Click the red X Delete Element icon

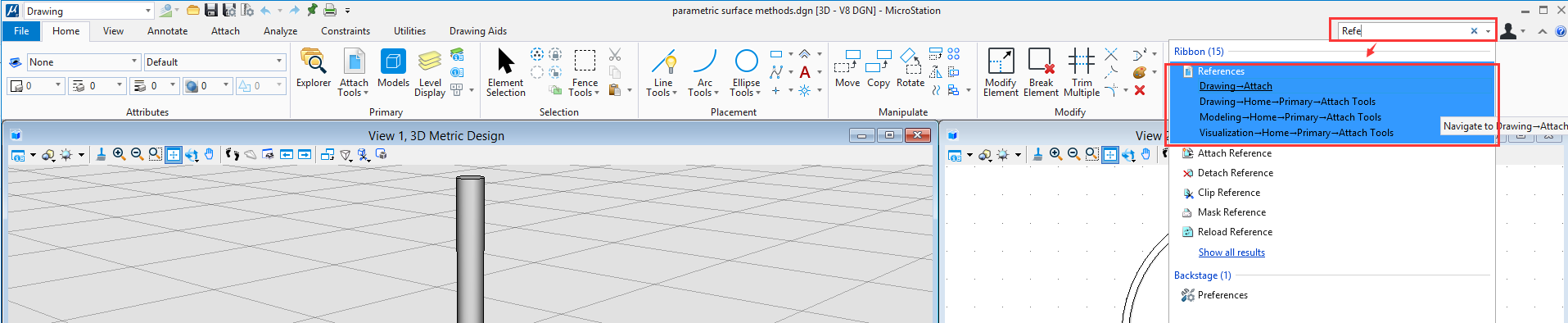[x=1140, y=90]
